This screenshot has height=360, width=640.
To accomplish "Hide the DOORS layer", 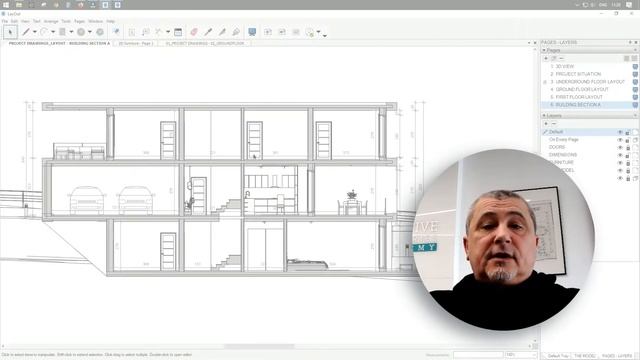I will [620, 147].
